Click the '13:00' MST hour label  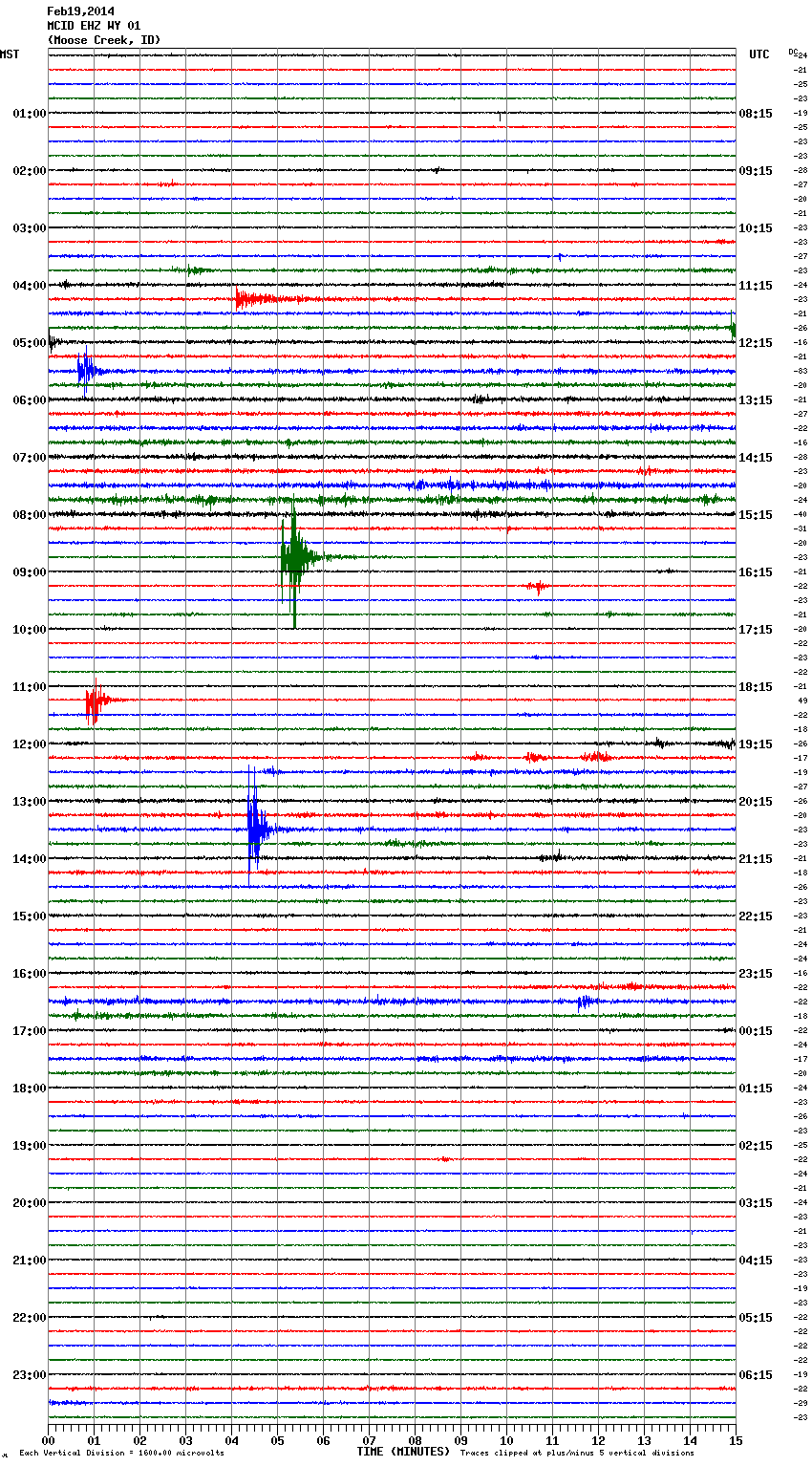click(30, 802)
